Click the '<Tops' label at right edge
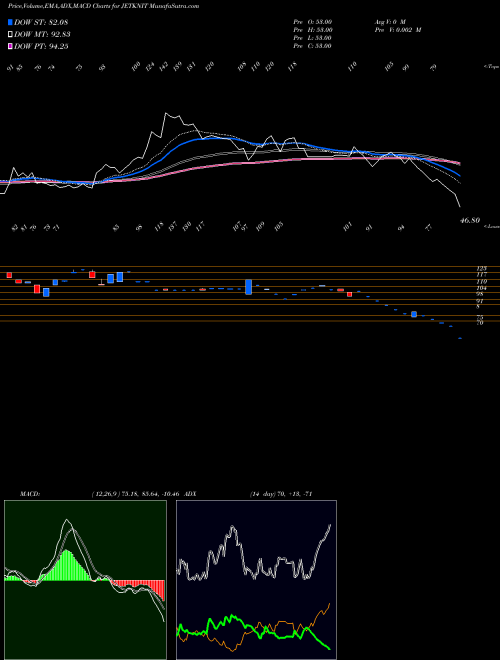Image resolution: width=500 pixels, height=660 pixels. point(492,67)
